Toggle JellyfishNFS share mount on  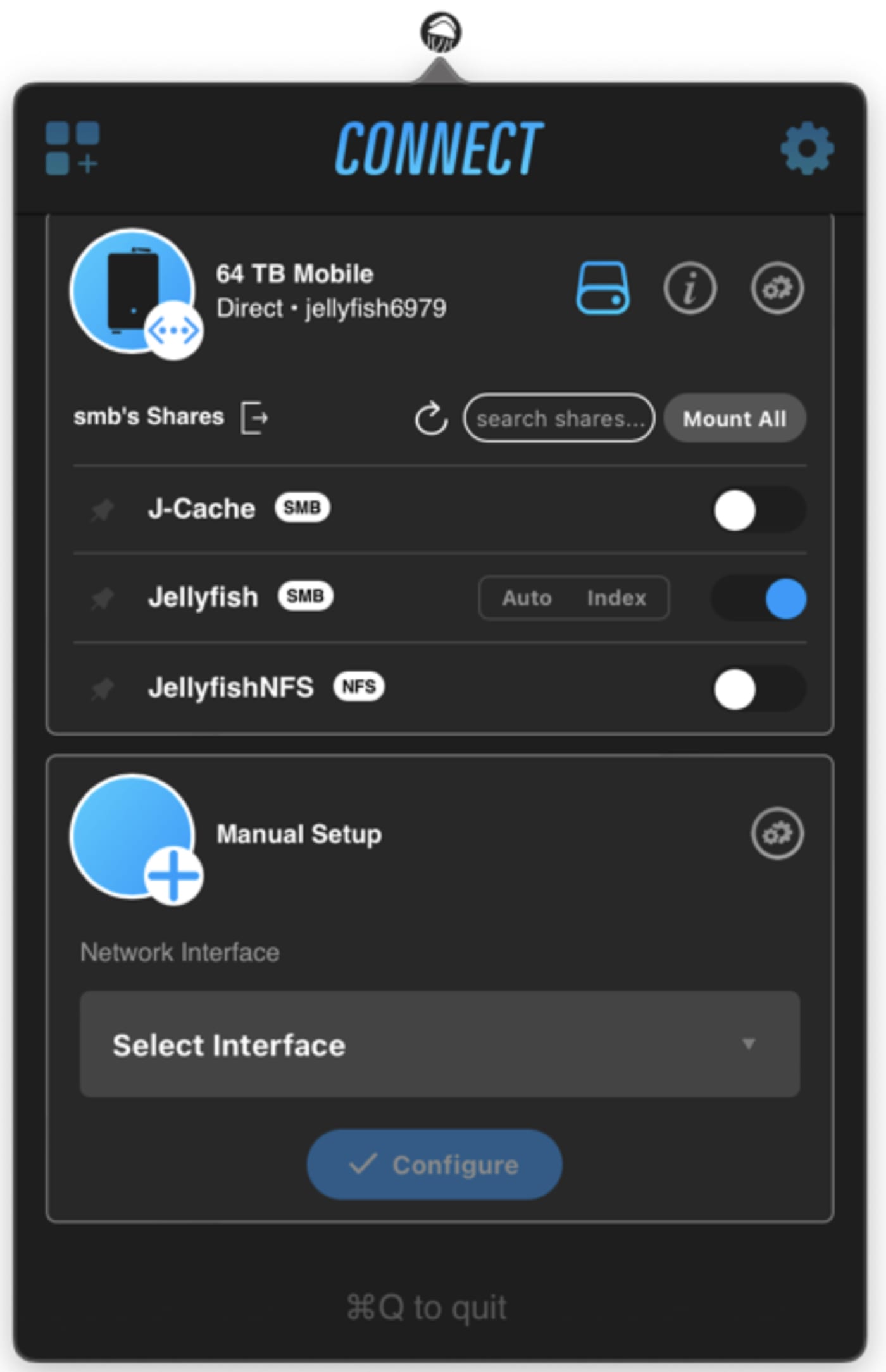pyautogui.click(x=759, y=689)
